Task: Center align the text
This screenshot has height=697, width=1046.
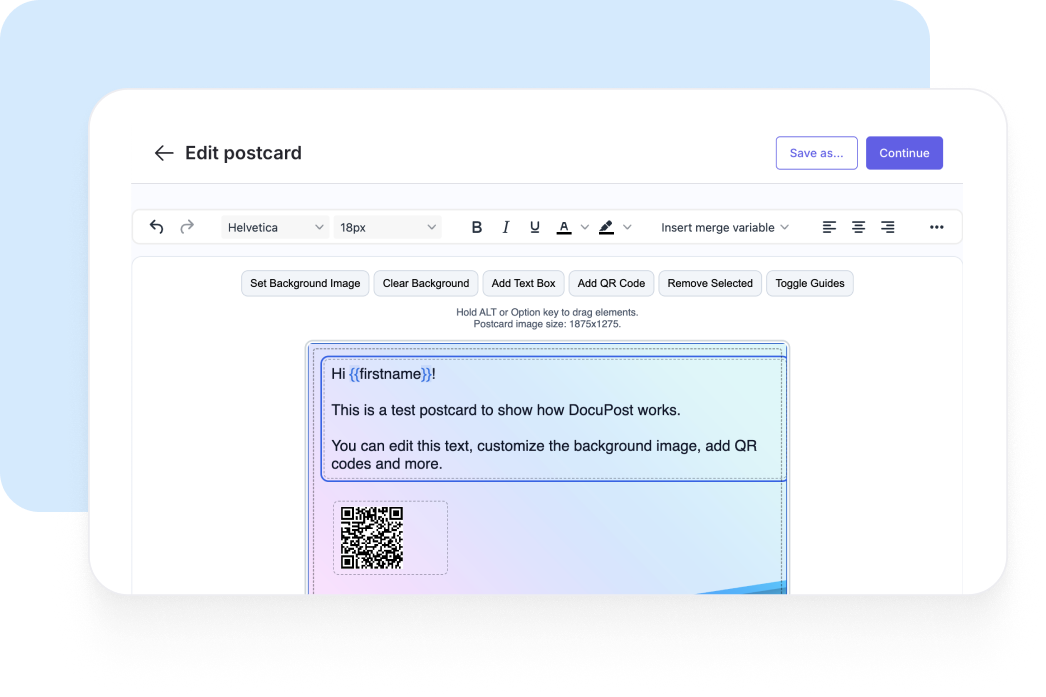Action: point(858,227)
